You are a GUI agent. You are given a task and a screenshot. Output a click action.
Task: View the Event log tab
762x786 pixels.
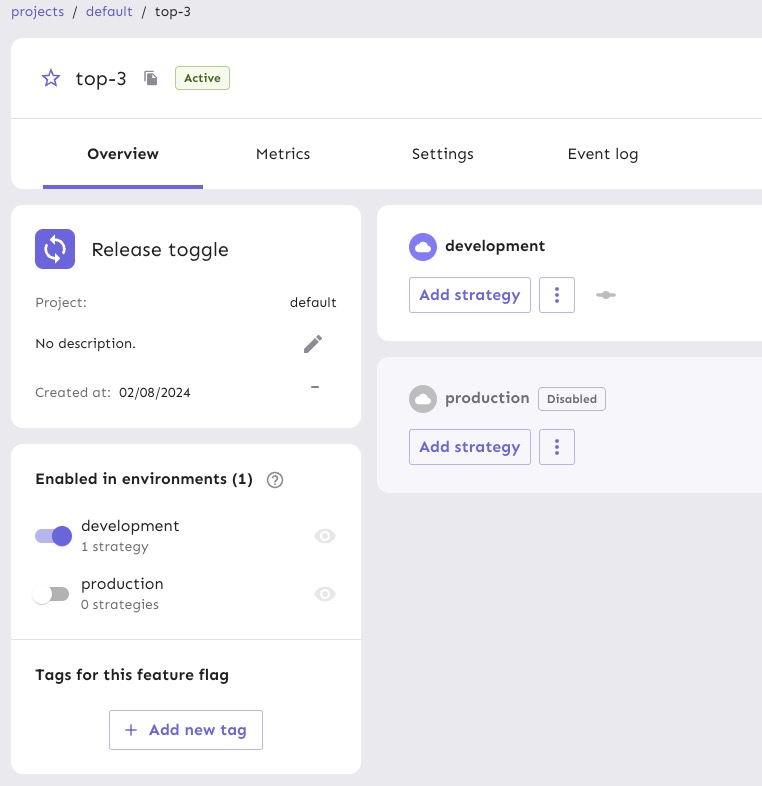(602, 154)
